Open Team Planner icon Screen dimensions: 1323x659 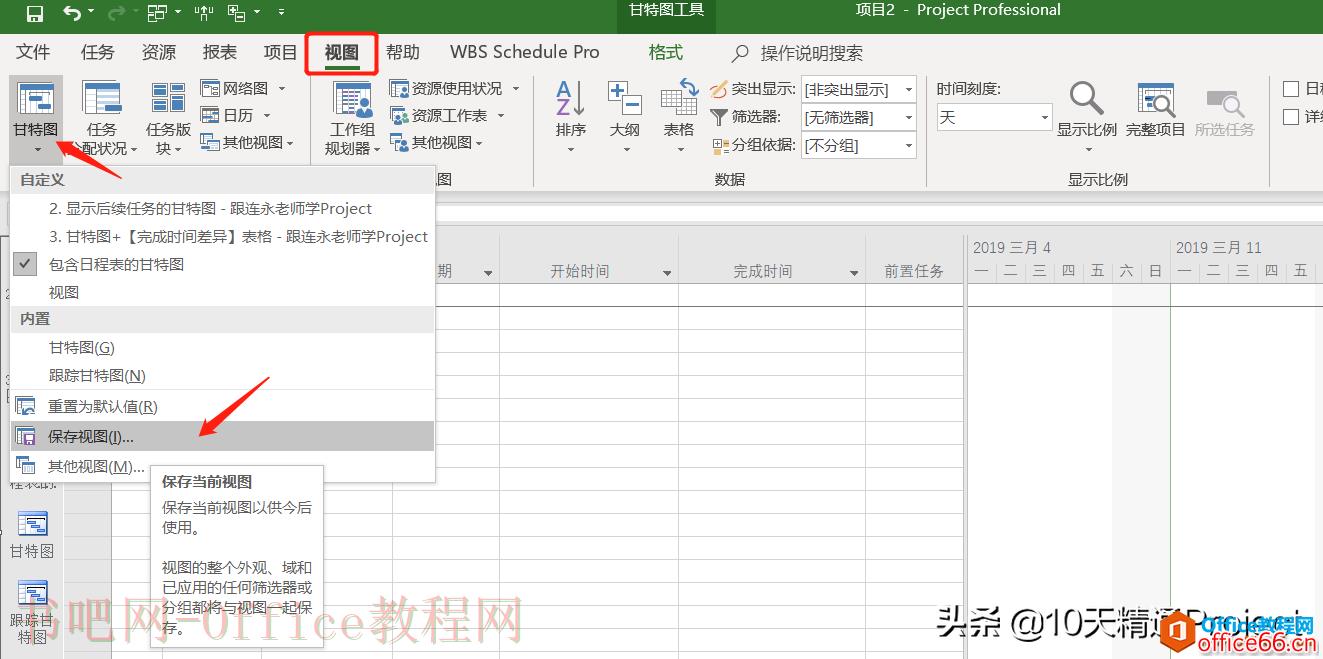pos(352,100)
